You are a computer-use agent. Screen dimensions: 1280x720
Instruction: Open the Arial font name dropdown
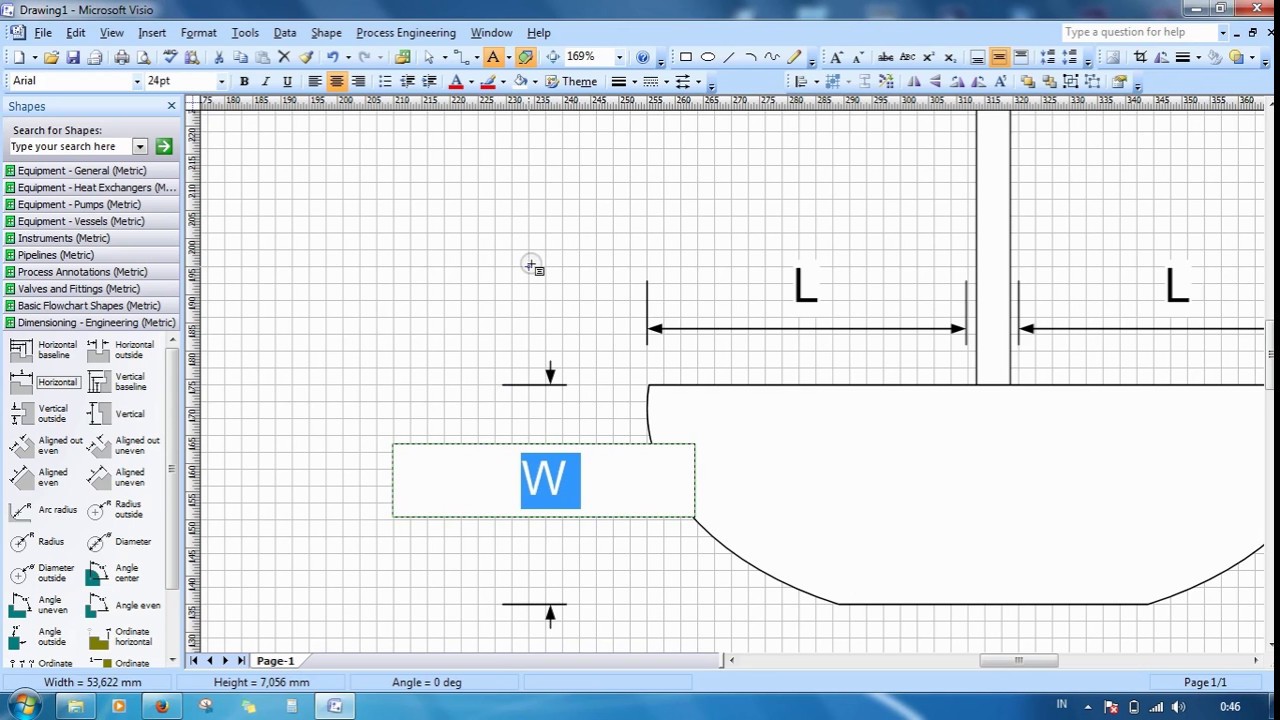tap(137, 81)
